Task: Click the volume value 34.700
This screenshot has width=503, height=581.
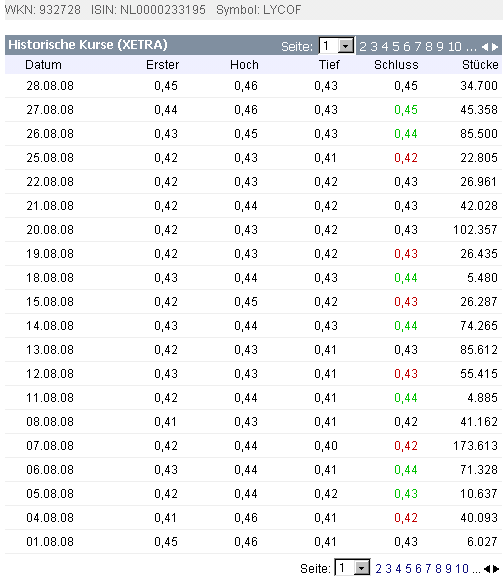Action: 479,86
